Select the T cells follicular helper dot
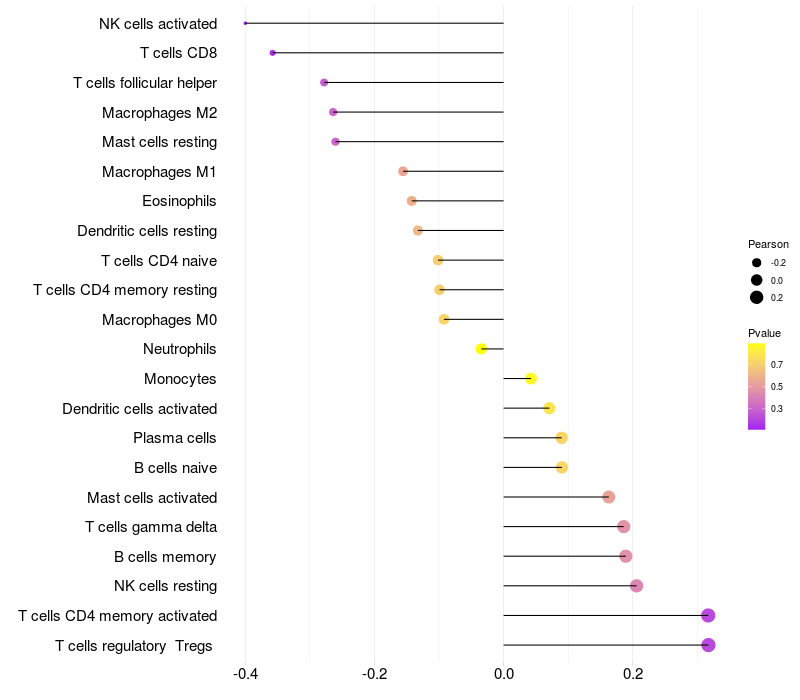 tap(324, 82)
